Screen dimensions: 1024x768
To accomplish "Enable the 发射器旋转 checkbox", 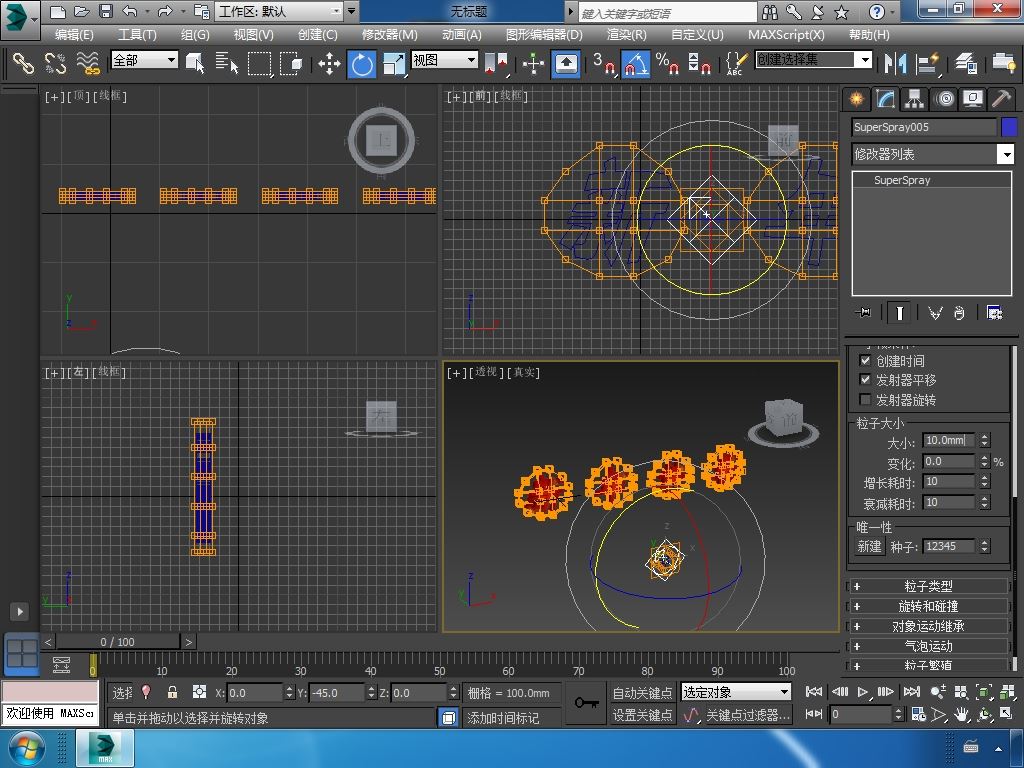I will pyautogui.click(x=866, y=400).
